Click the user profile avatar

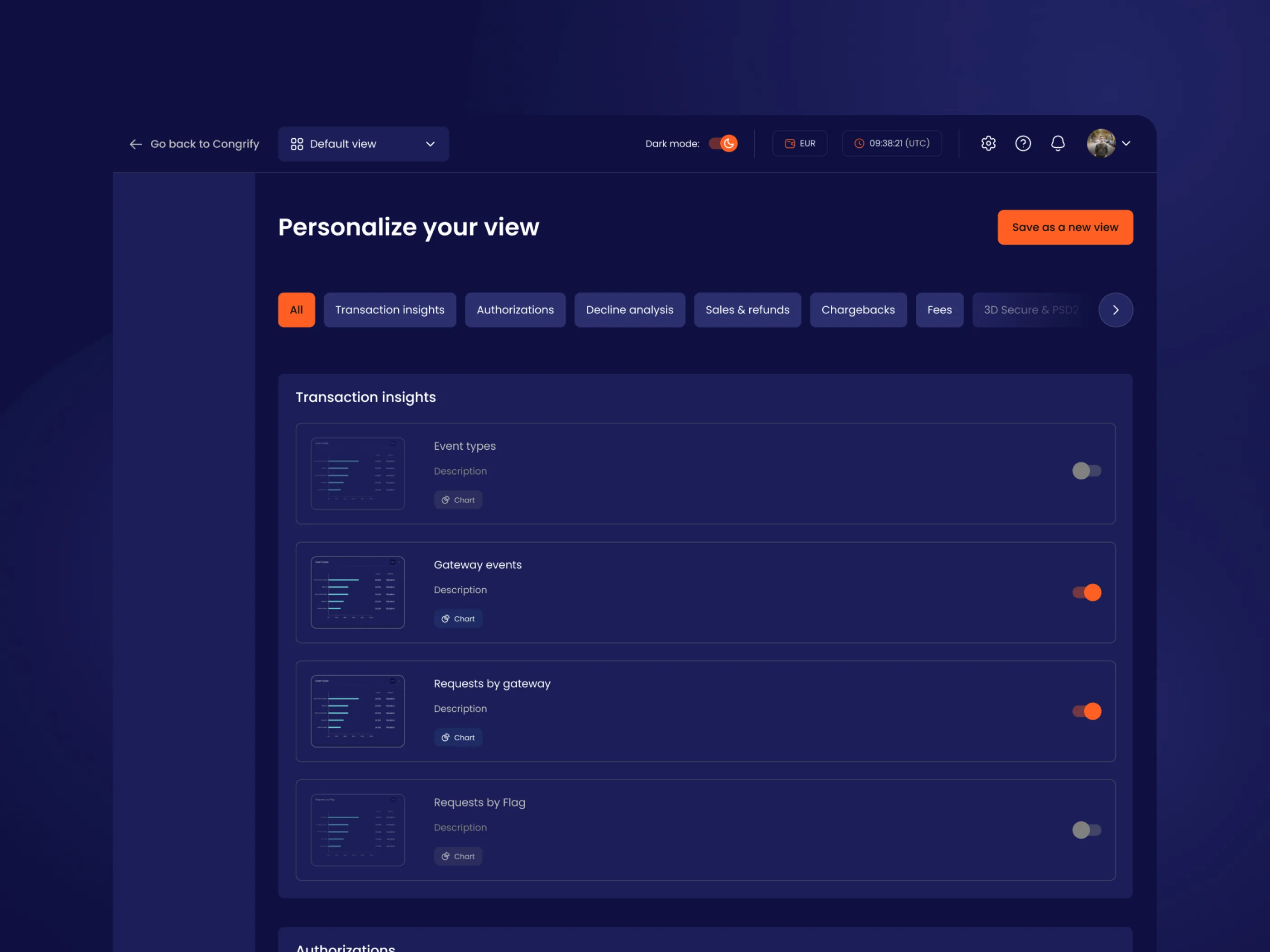point(1101,143)
